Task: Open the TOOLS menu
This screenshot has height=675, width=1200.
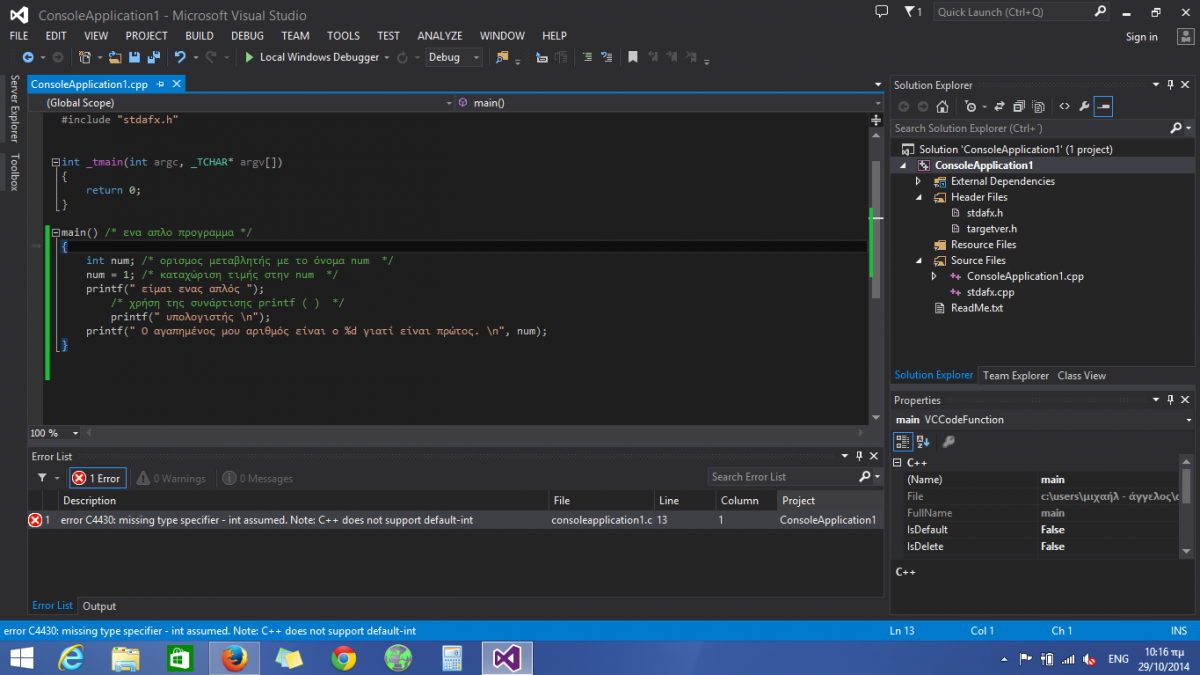Action: tap(343, 36)
